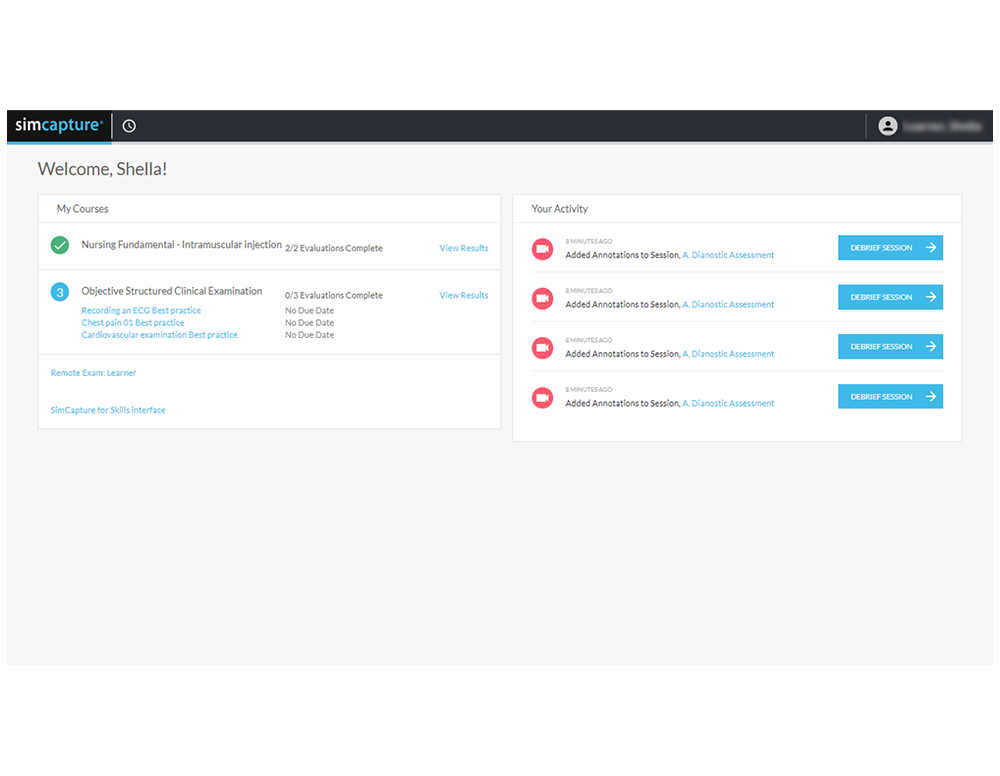
Task: View Results for Objective Structured Clinical Examination
Action: [463, 295]
